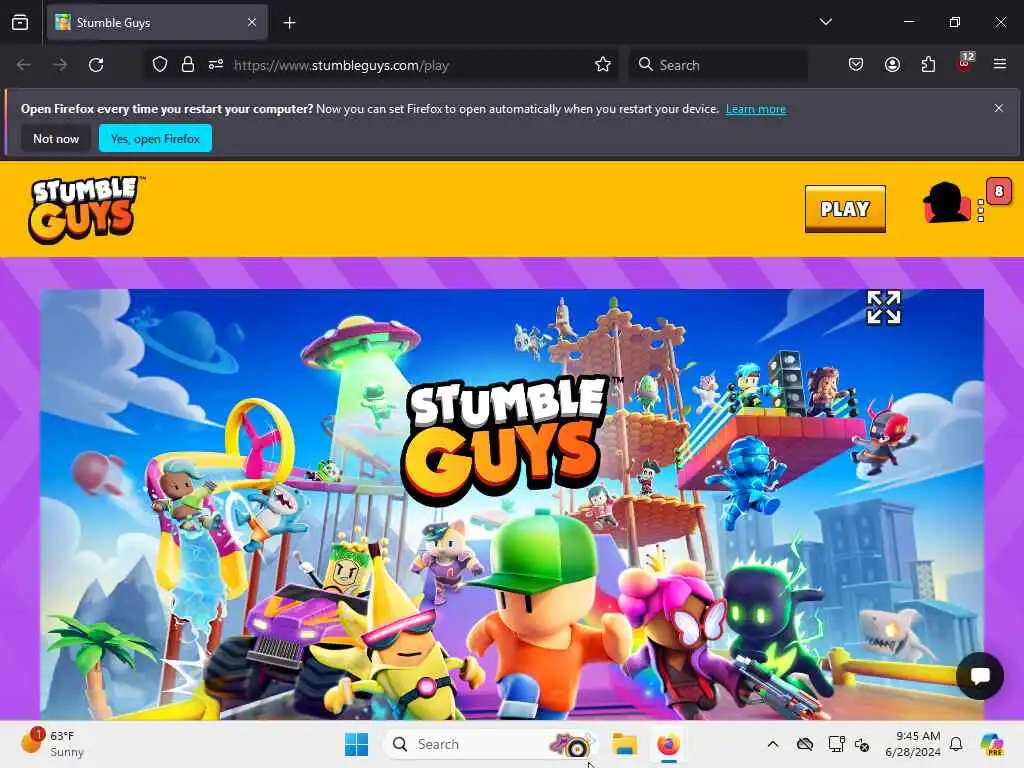The image size is (1024, 768).
Task: Open the chat support bubble
Action: (x=980, y=676)
